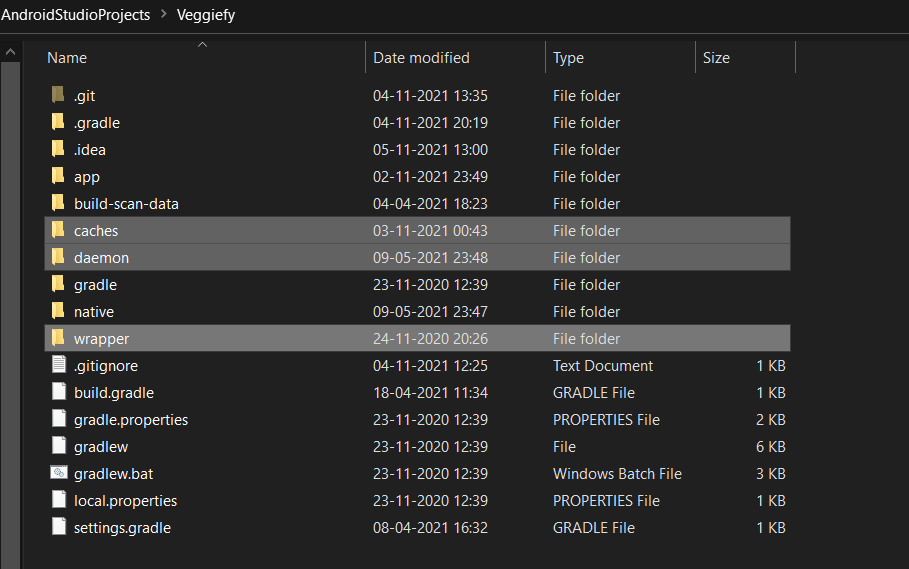Click the 6 KB size value
The image size is (909, 569).
pos(770,447)
